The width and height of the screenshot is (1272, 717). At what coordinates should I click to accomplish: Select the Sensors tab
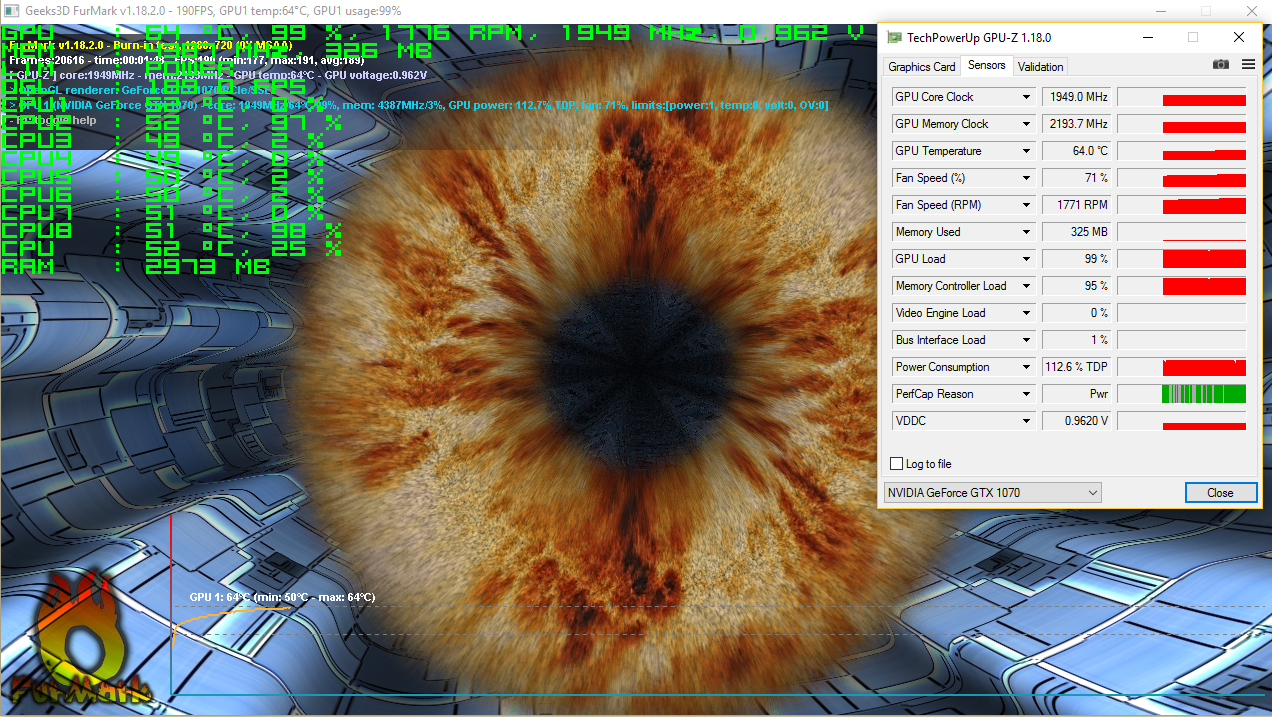[986, 65]
